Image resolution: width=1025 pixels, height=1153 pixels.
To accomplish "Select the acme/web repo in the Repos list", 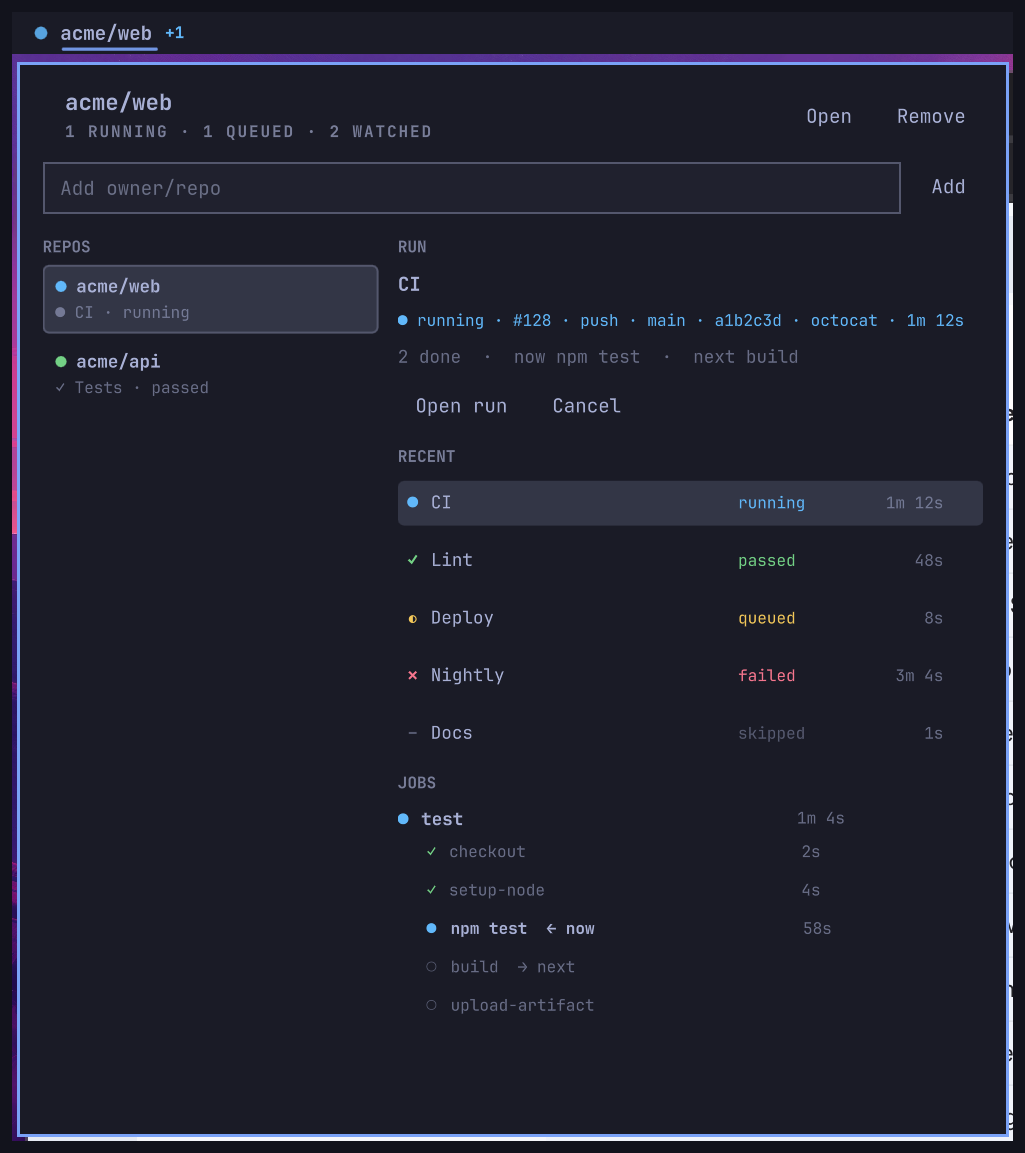I will (210, 299).
